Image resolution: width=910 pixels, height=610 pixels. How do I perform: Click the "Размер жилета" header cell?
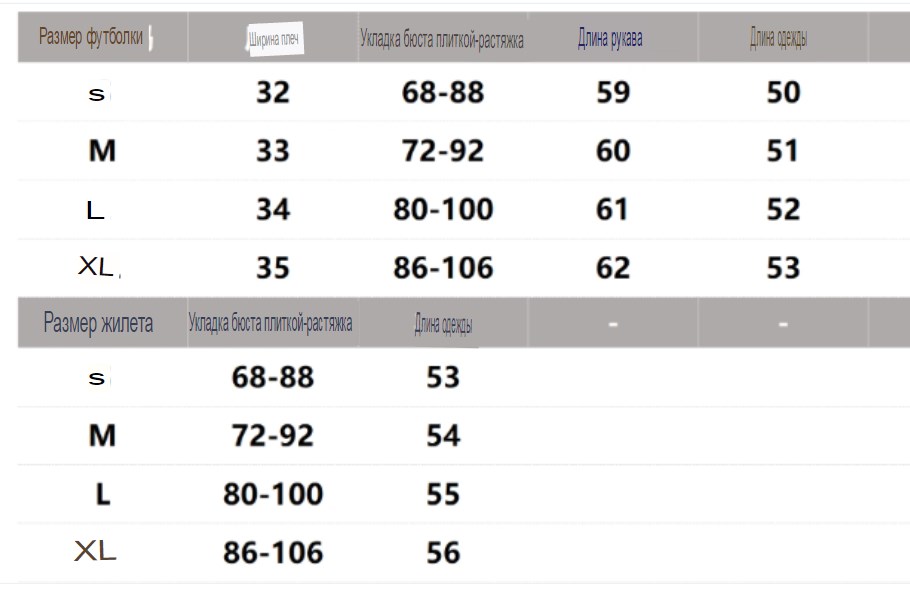point(98,323)
